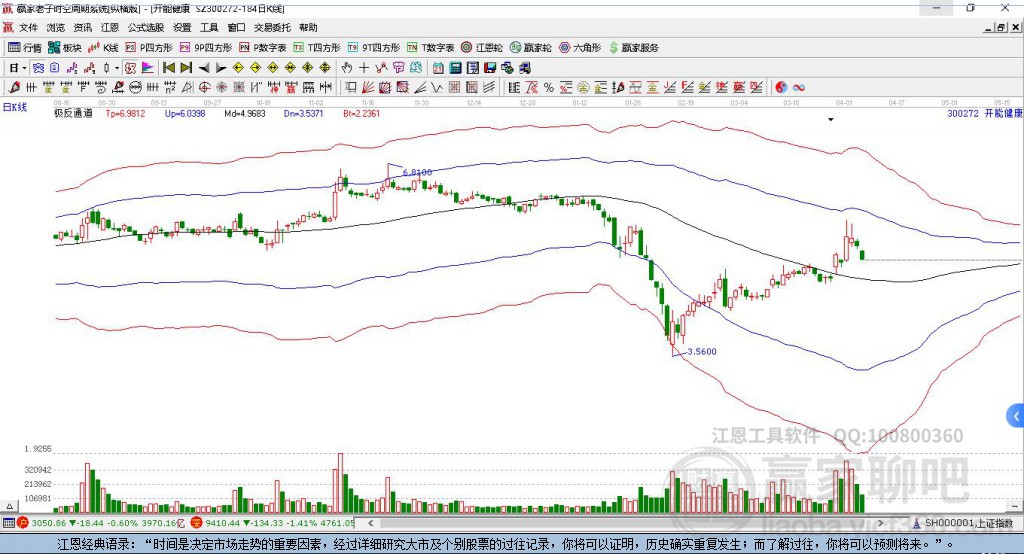Image resolution: width=1024 pixels, height=554 pixels.
Task: Open the 浏览 menu
Action: click(56, 27)
